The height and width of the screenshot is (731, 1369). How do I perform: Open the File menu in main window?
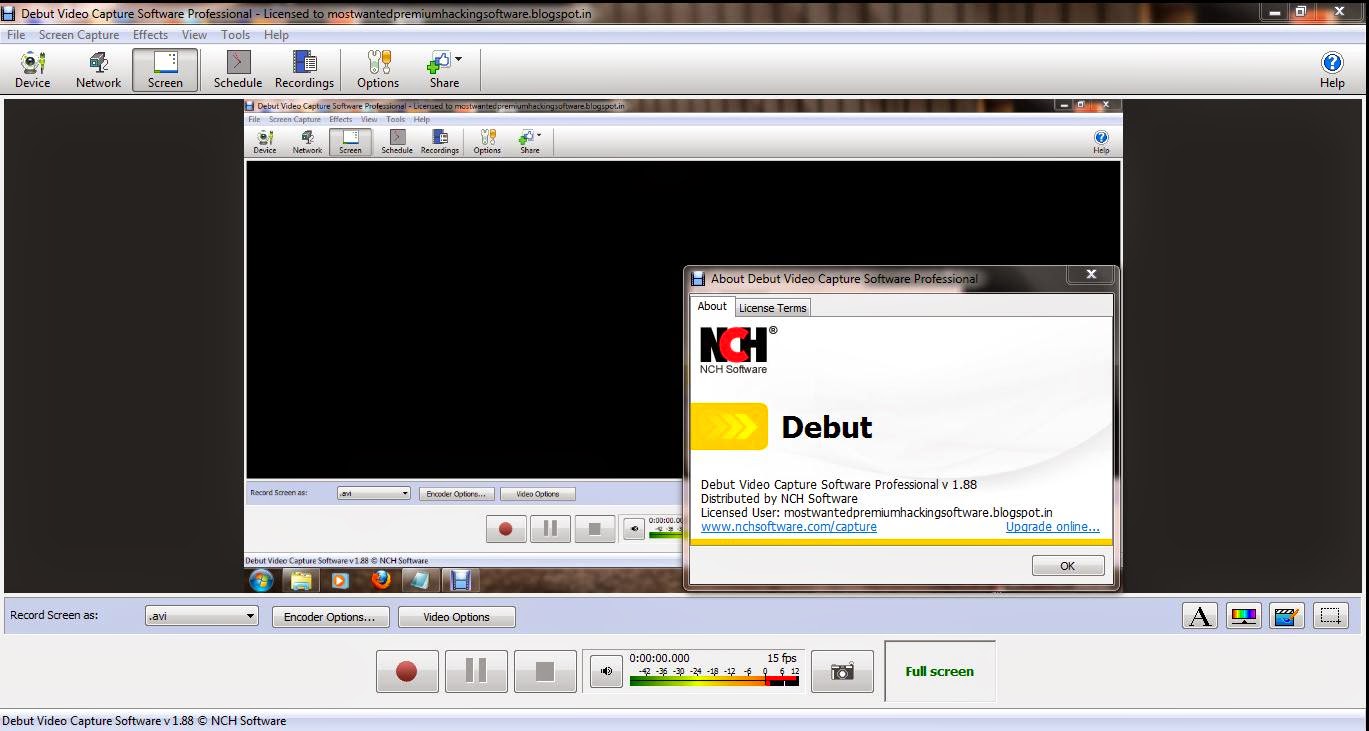(x=16, y=35)
